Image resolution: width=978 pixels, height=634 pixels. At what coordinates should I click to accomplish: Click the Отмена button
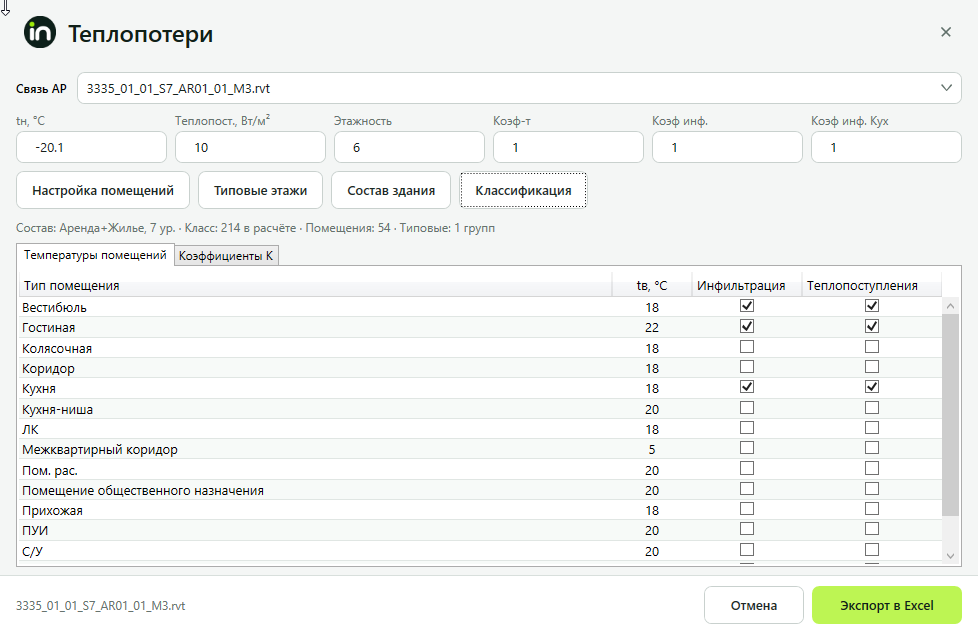(x=753, y=605)
